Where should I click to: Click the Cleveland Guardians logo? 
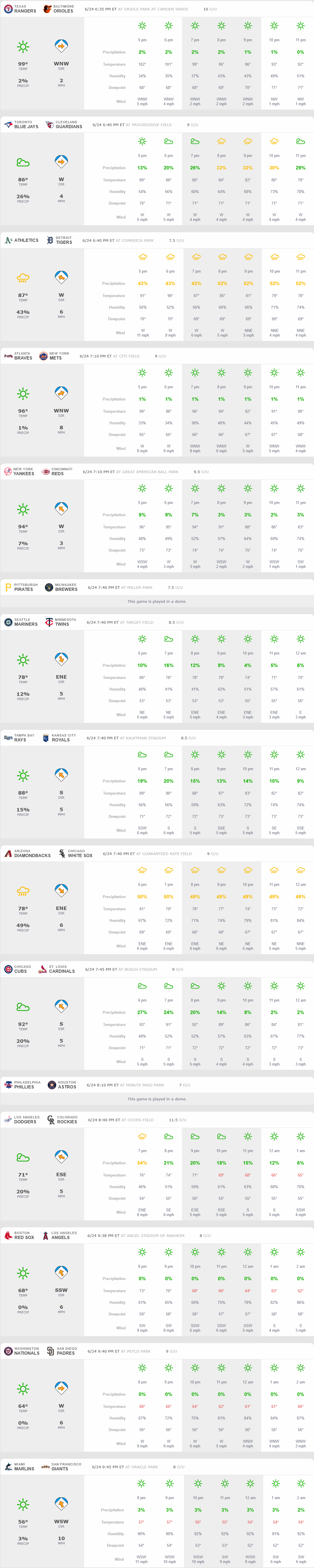49,125
